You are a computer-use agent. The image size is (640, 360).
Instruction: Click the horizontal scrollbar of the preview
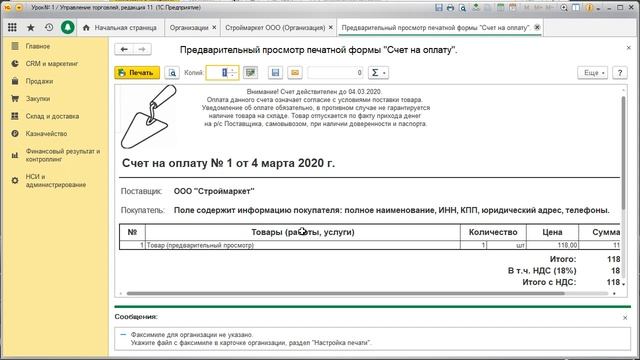[x=345, y=293]
